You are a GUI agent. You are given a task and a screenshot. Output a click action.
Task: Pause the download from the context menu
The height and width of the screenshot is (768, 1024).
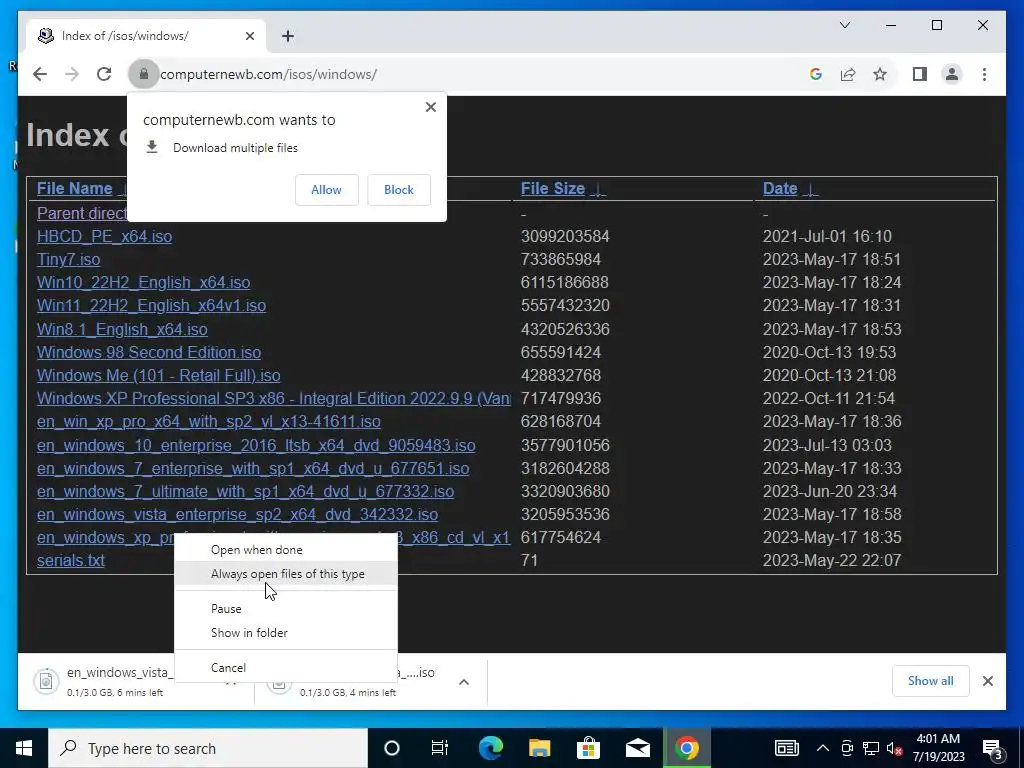286,609
